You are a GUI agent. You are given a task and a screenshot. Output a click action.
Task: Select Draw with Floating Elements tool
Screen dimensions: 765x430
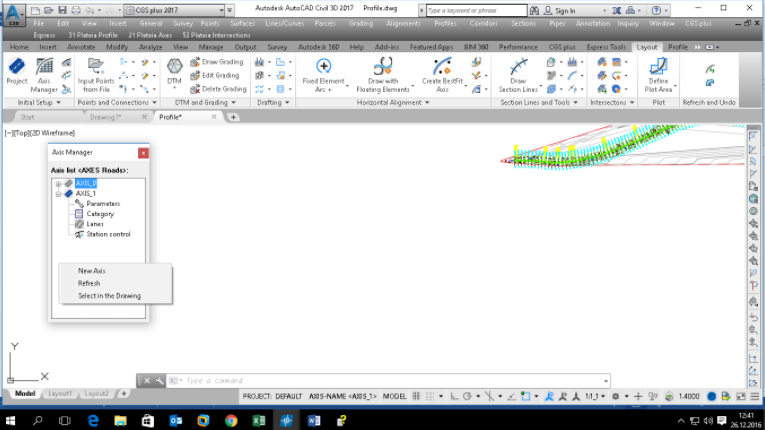(x=382, y=74)
